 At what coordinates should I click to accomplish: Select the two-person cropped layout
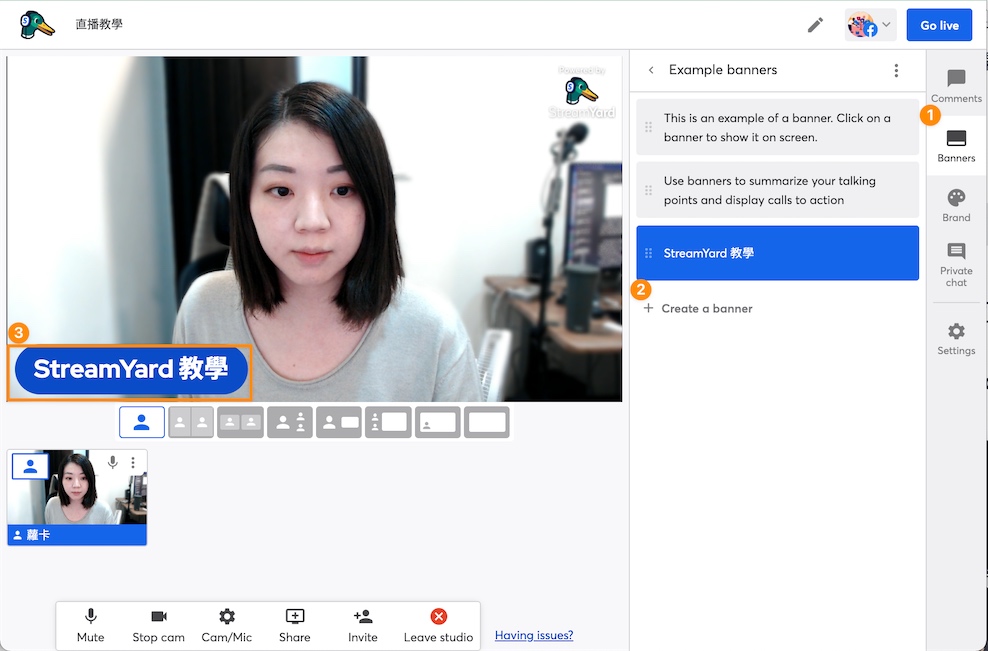(x=191, y=422)
